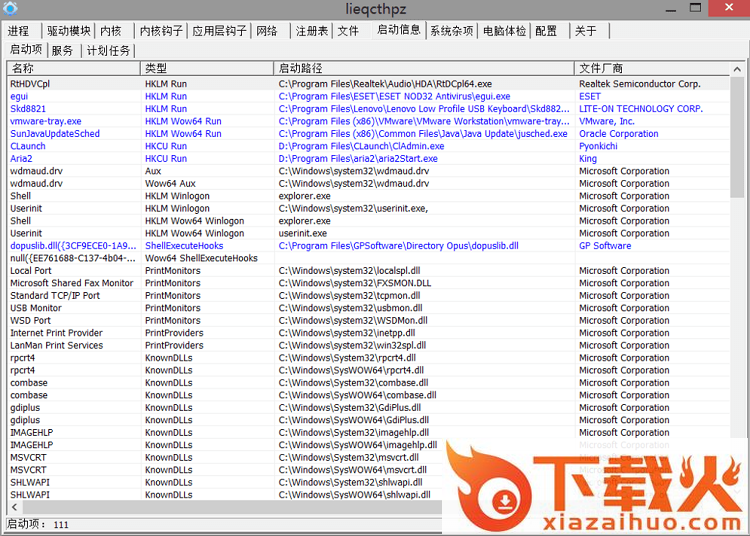Screen dimensions: 750x536
Task: Select the 启动项 sub-tab
Action: click(26, 49)
